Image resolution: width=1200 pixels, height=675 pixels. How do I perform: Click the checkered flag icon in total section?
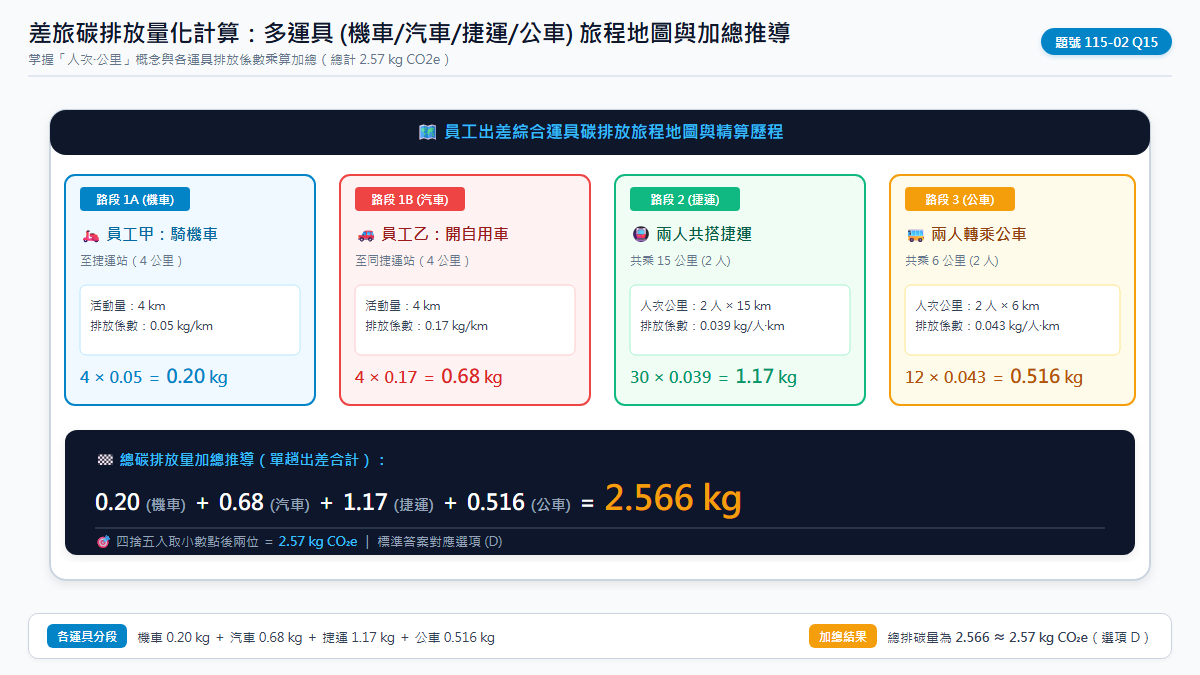pyautogui.click(x=105, y=460)
